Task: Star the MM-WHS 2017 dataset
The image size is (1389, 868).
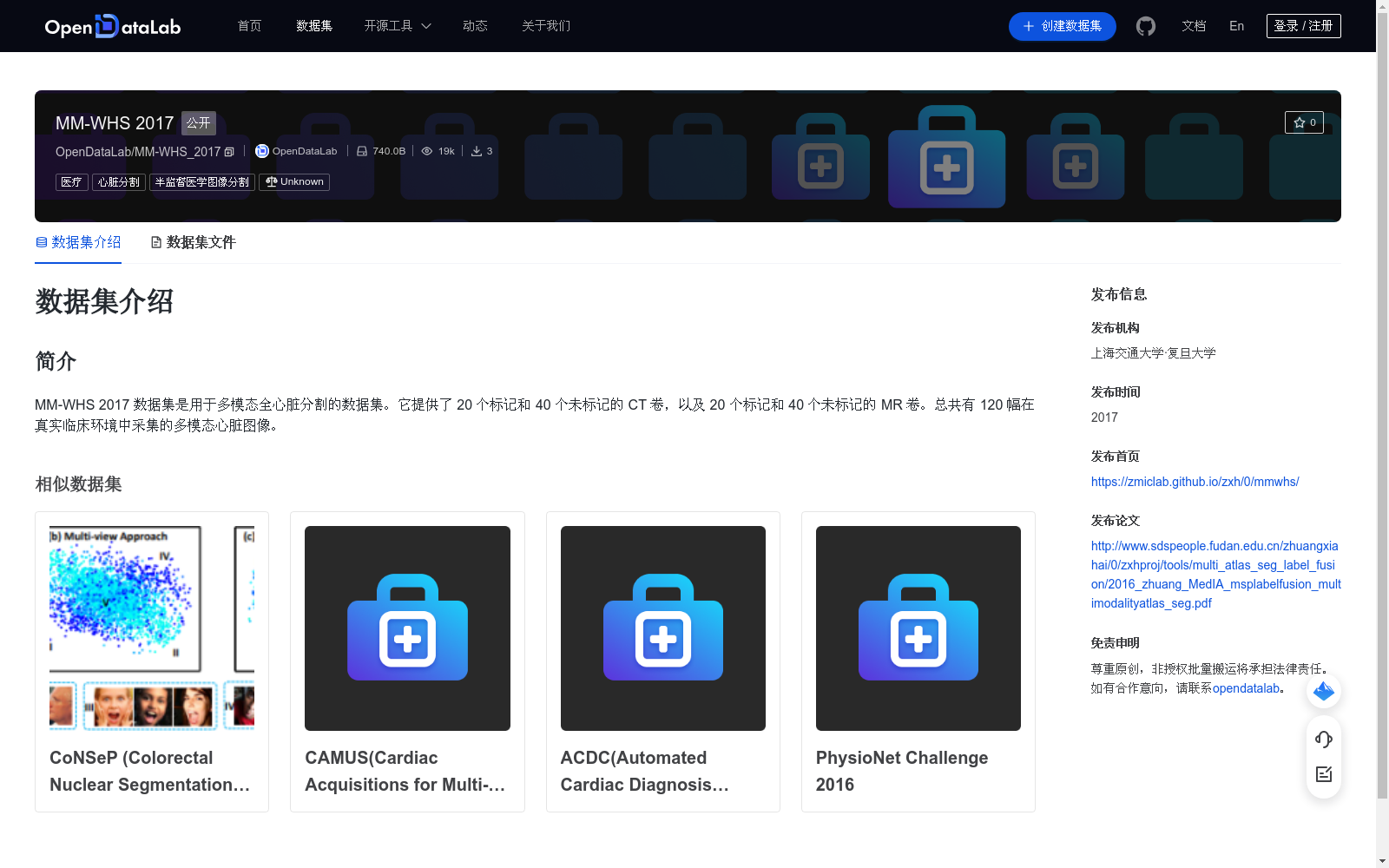Action: click(x=1304, y=122)
